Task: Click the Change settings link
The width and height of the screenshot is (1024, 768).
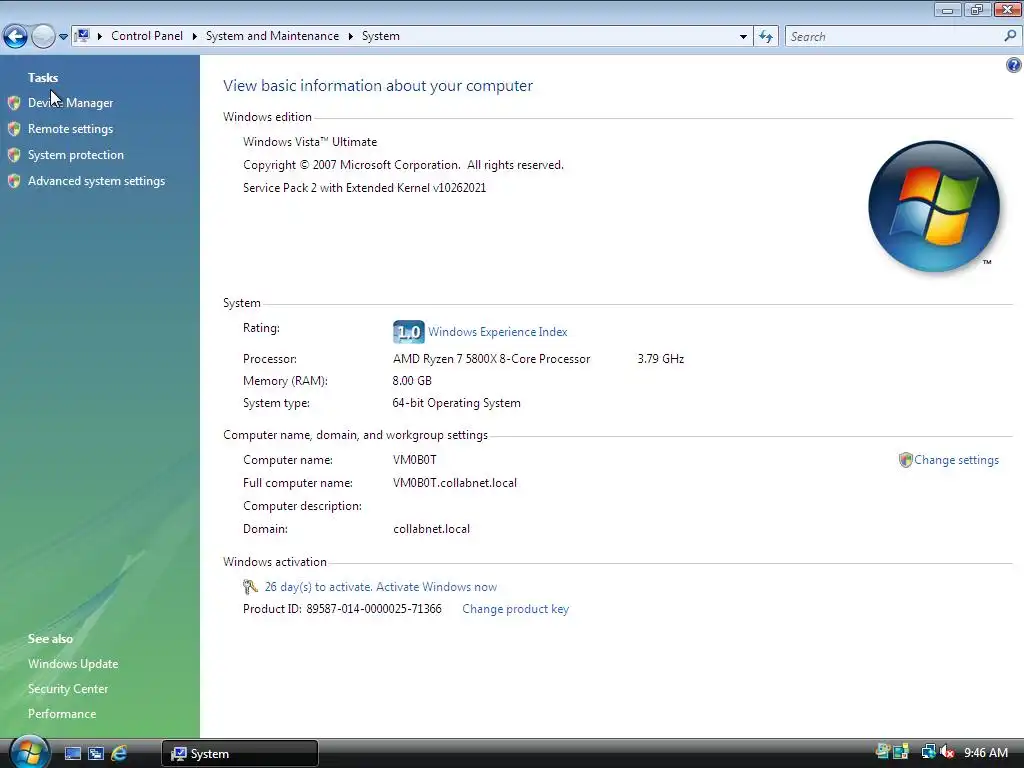Action: pos(956,460)
